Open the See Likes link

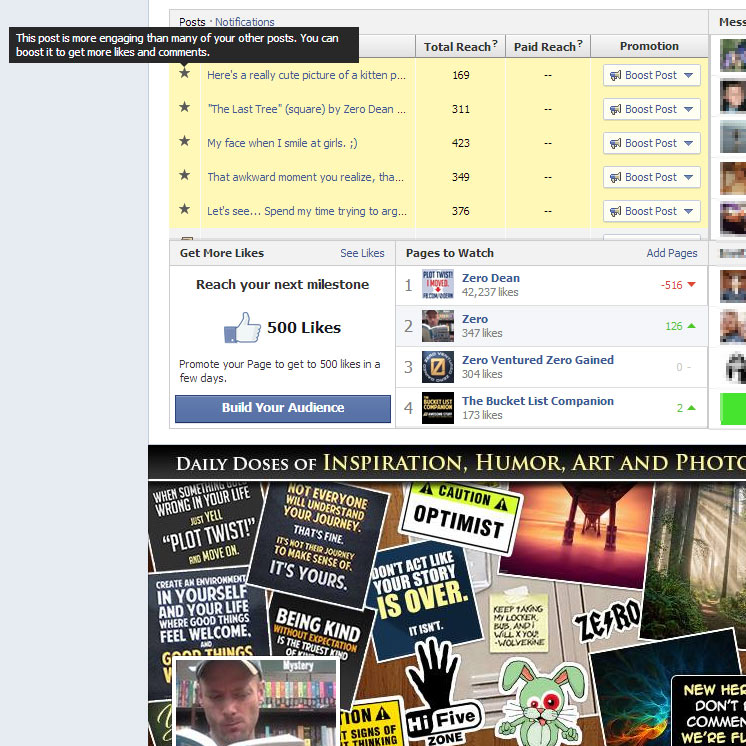[x=362, y=253]
